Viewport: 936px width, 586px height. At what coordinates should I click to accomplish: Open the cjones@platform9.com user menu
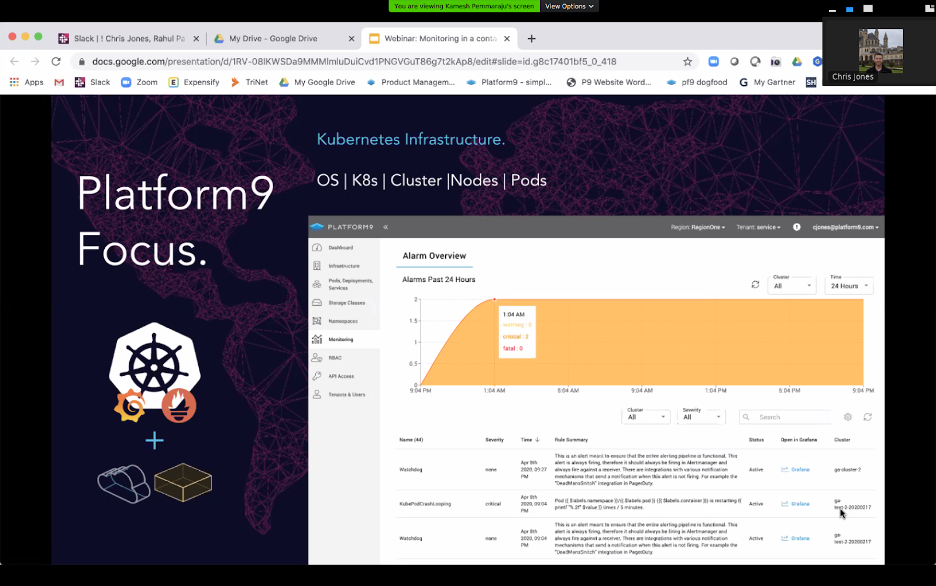tap(845, 227)
